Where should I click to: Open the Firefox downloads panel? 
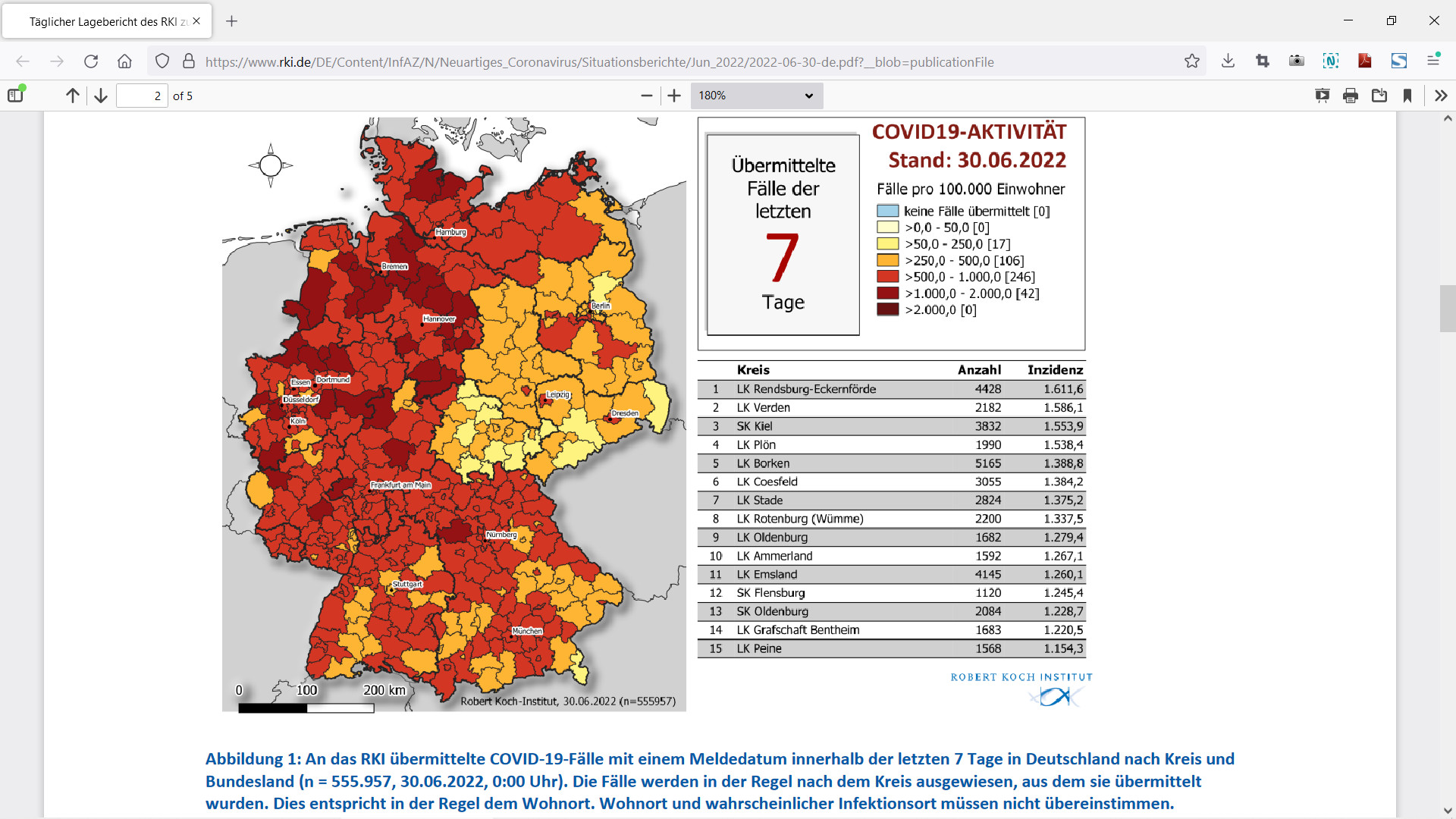[1228, 61]
